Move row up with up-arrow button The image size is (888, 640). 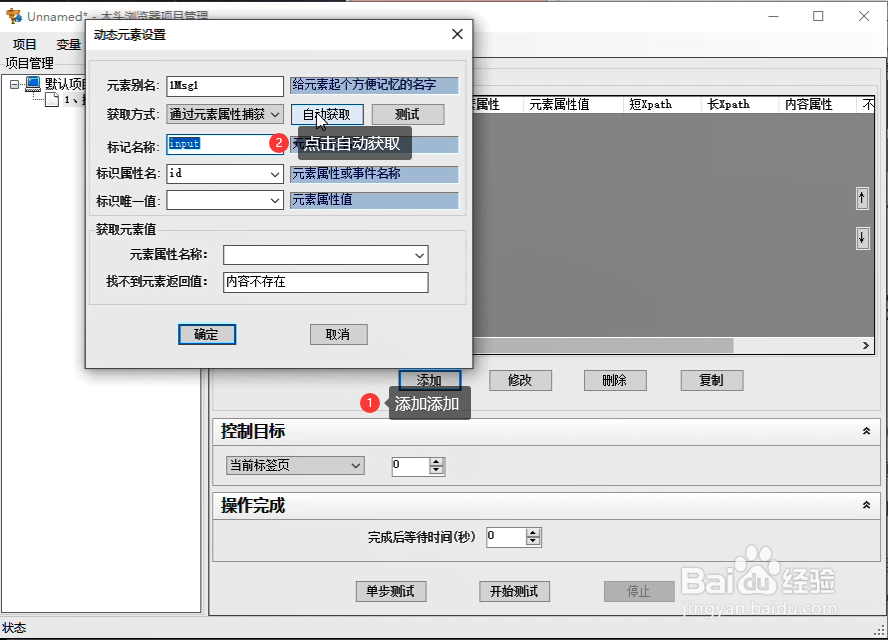tap(862, 198)
